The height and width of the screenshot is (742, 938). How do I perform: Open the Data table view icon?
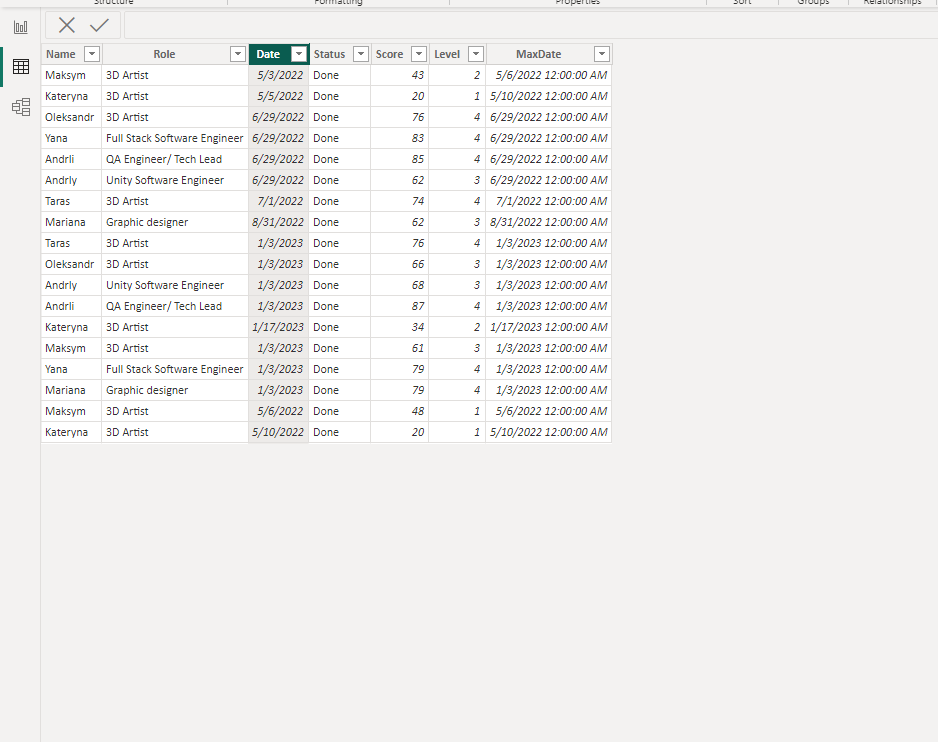click(21, 66)
